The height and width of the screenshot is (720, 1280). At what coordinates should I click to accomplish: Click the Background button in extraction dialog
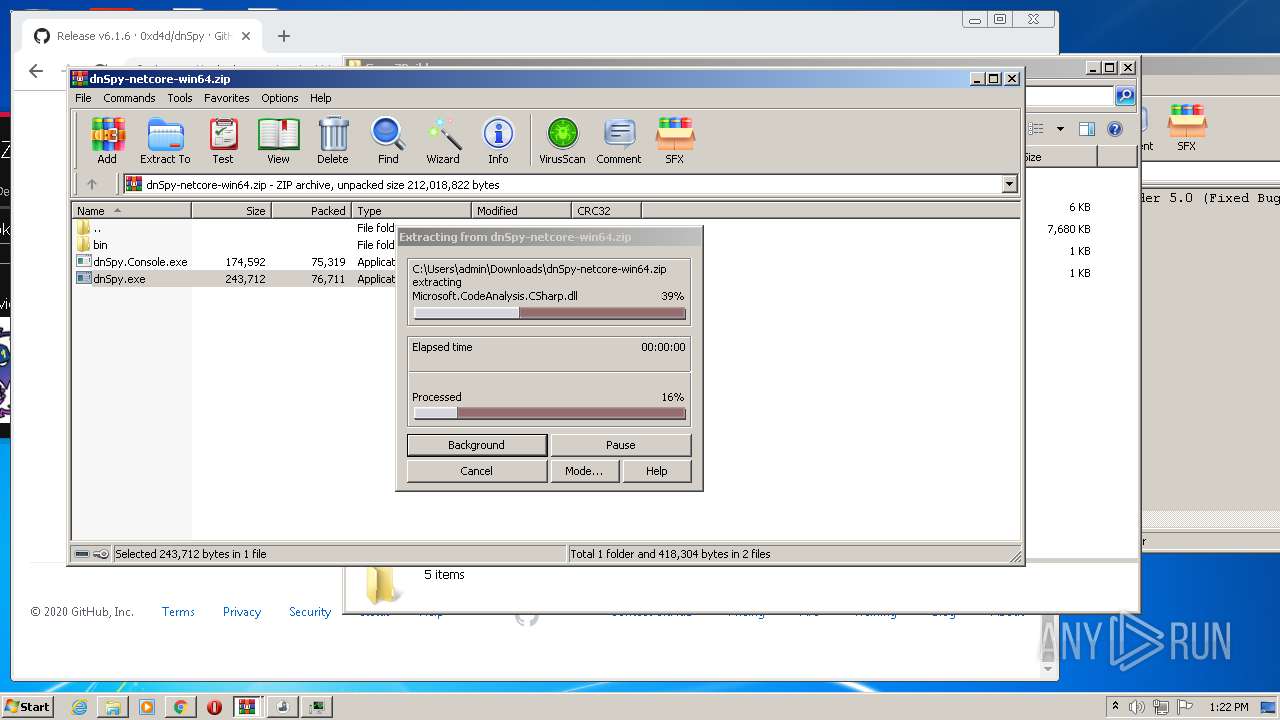click(x=477, y=445)
